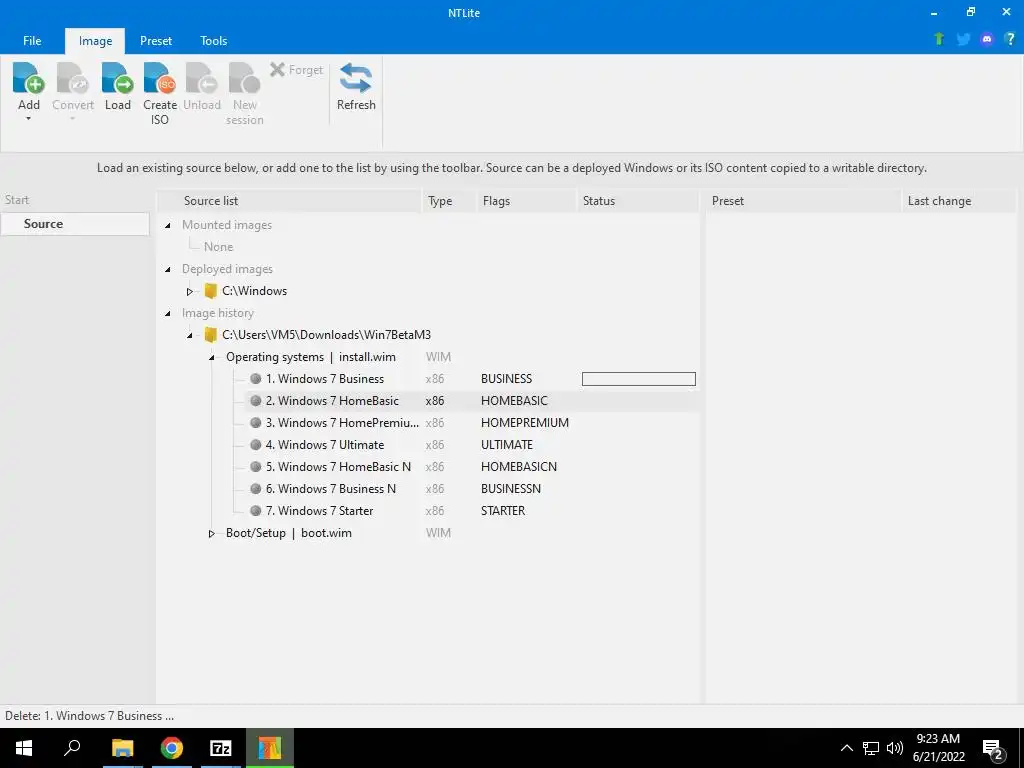Viewport: 1024px width, 768px height.
Task: Switch to the Image tab
Action: click(x=95, y=40)
